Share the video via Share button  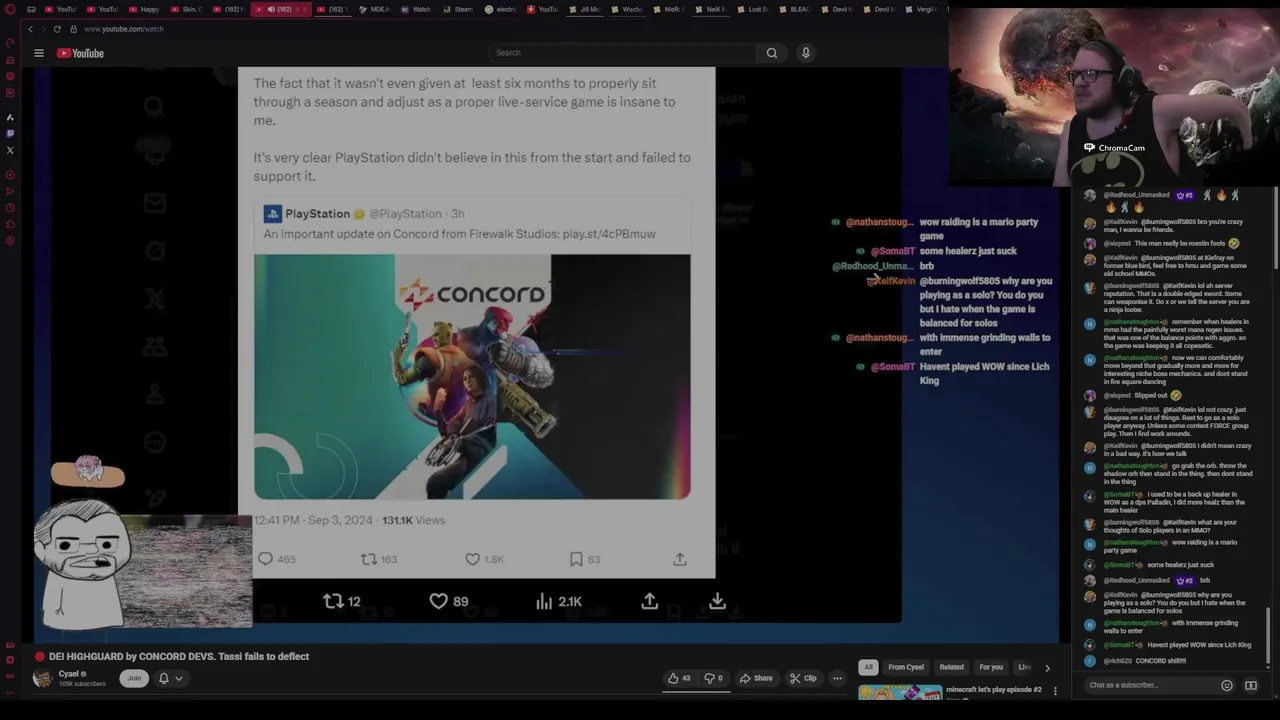(756, 678)
